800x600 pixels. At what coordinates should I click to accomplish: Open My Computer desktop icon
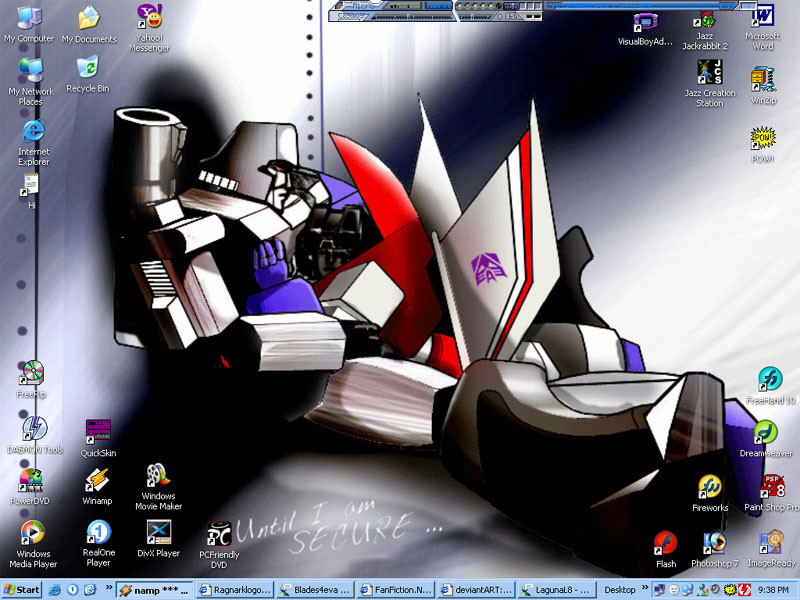[29, 24]
